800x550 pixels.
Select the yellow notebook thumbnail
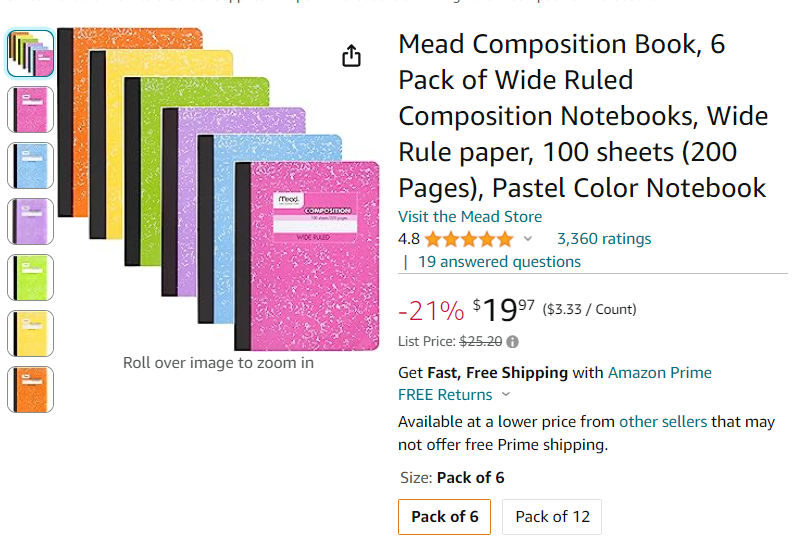[30, 334]
